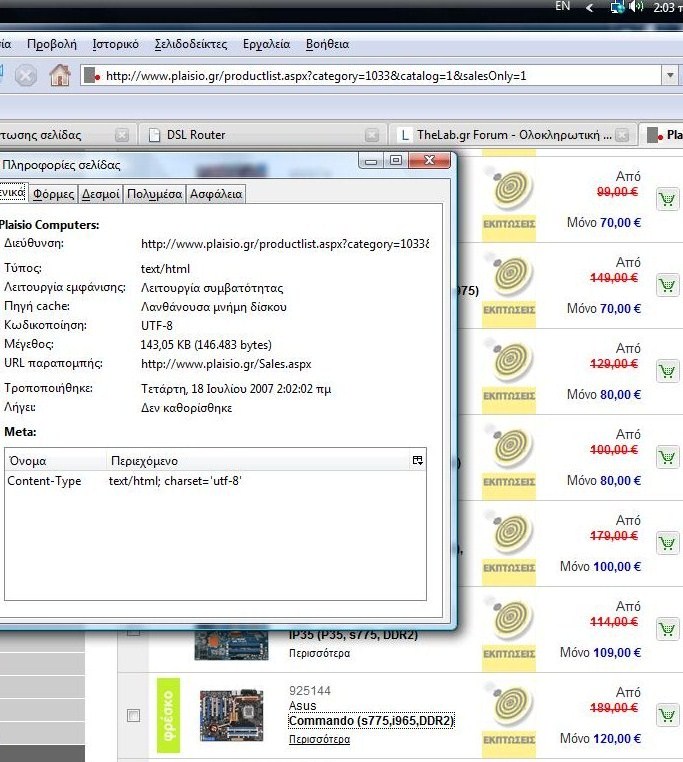Screen dimensions: 683x762
Task: Expand hidden system tray icons arrow
Action: 590,7
